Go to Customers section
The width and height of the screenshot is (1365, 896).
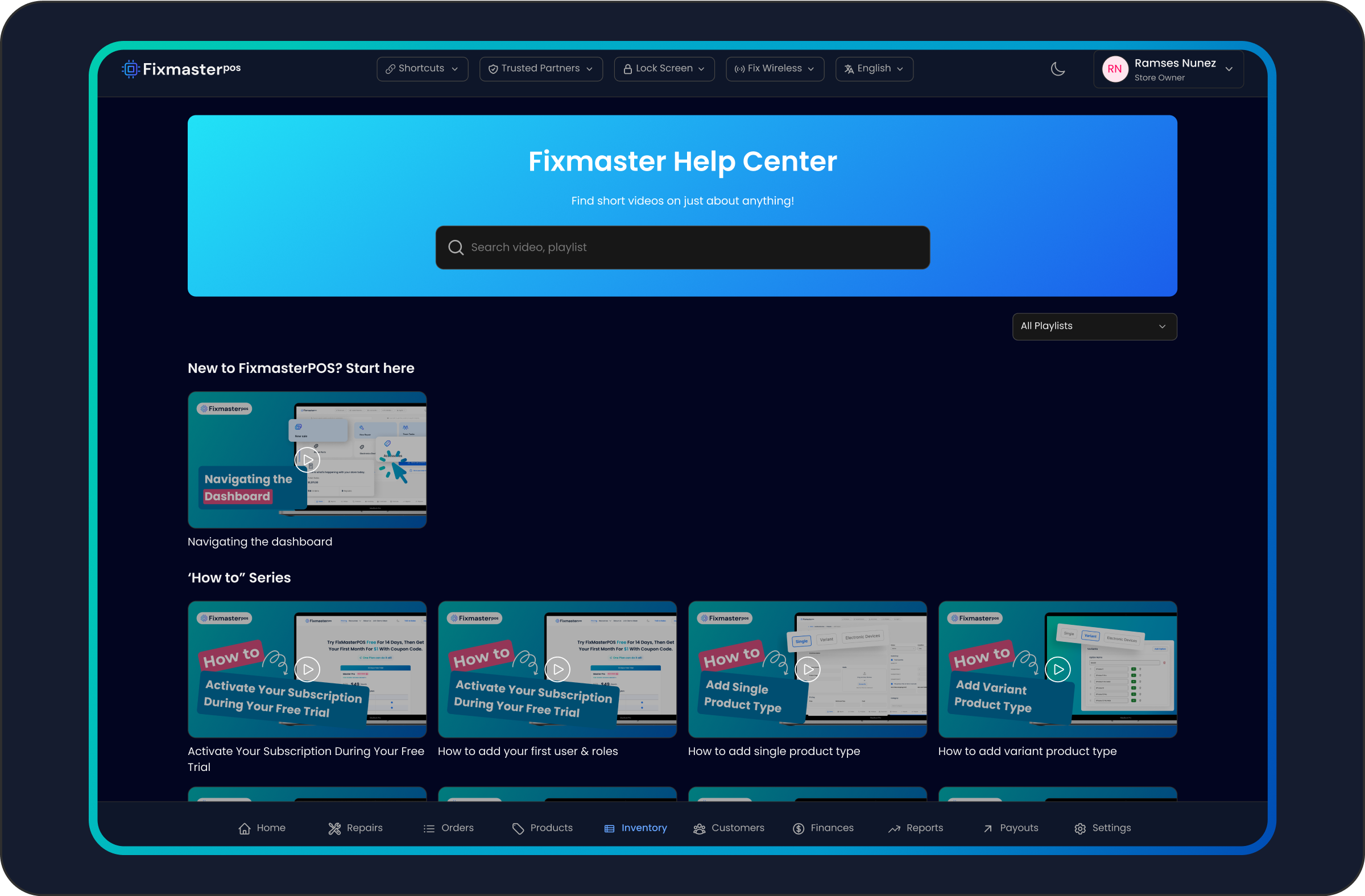coord(729,828)
